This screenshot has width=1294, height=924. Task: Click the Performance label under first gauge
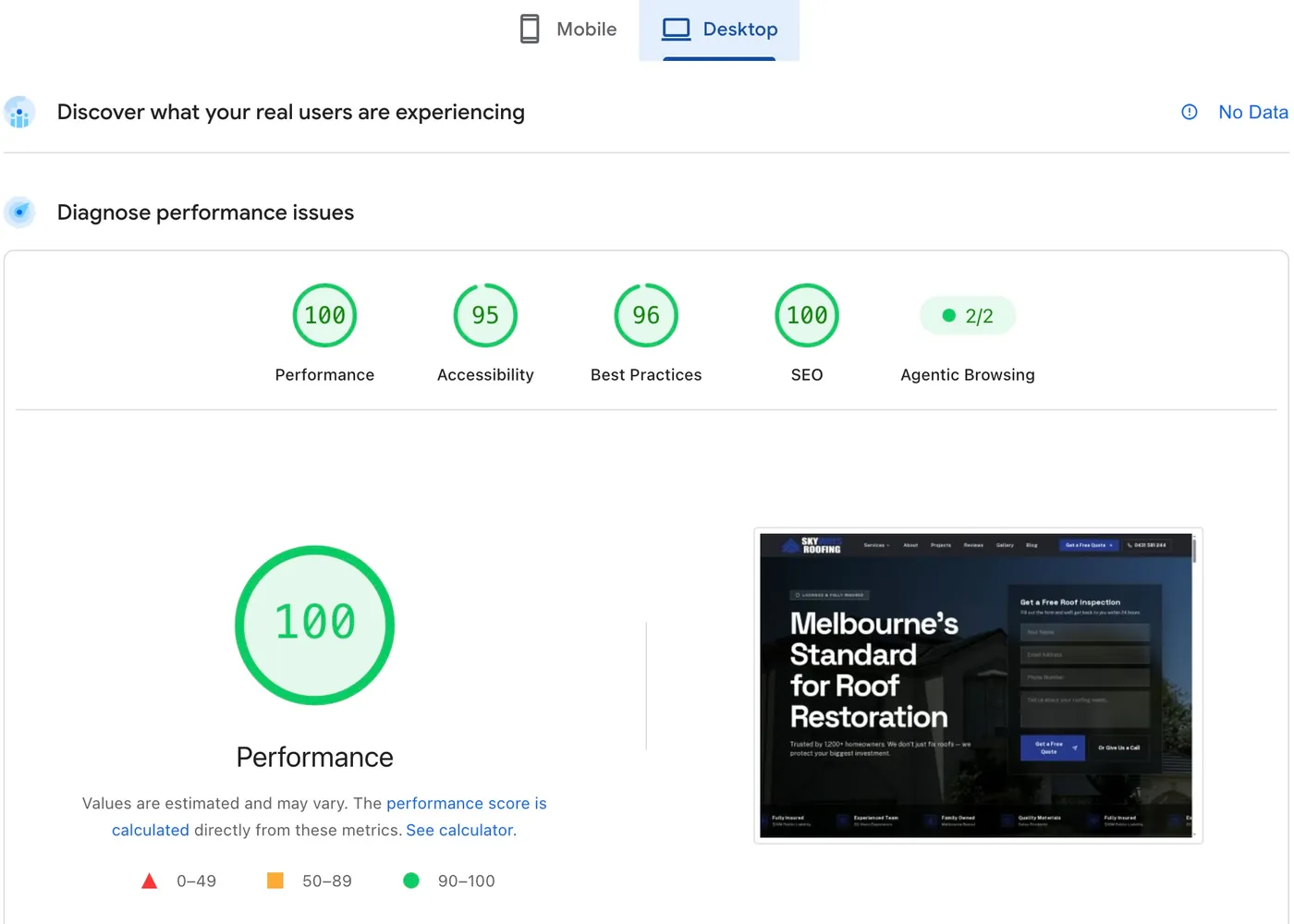click(x=324, y=375)
